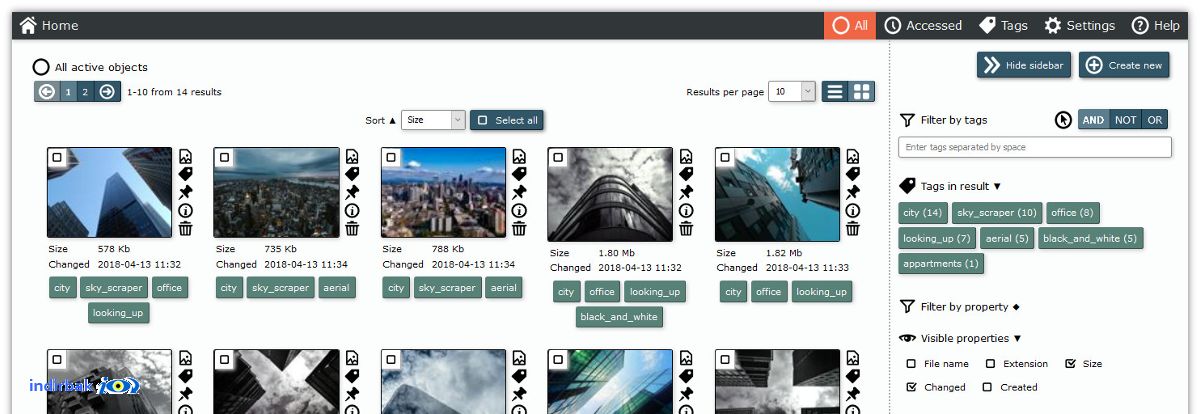Image resolution: width=1200 pixels, height=414 pixels.
Task: Set tag filter mode to OR
Action: point(1155,120)
